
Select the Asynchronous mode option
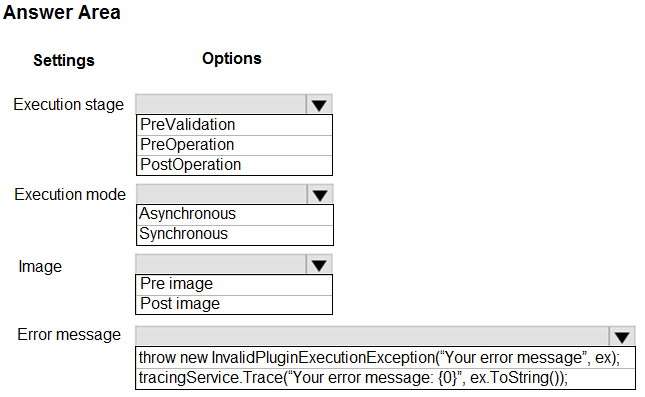234,215
